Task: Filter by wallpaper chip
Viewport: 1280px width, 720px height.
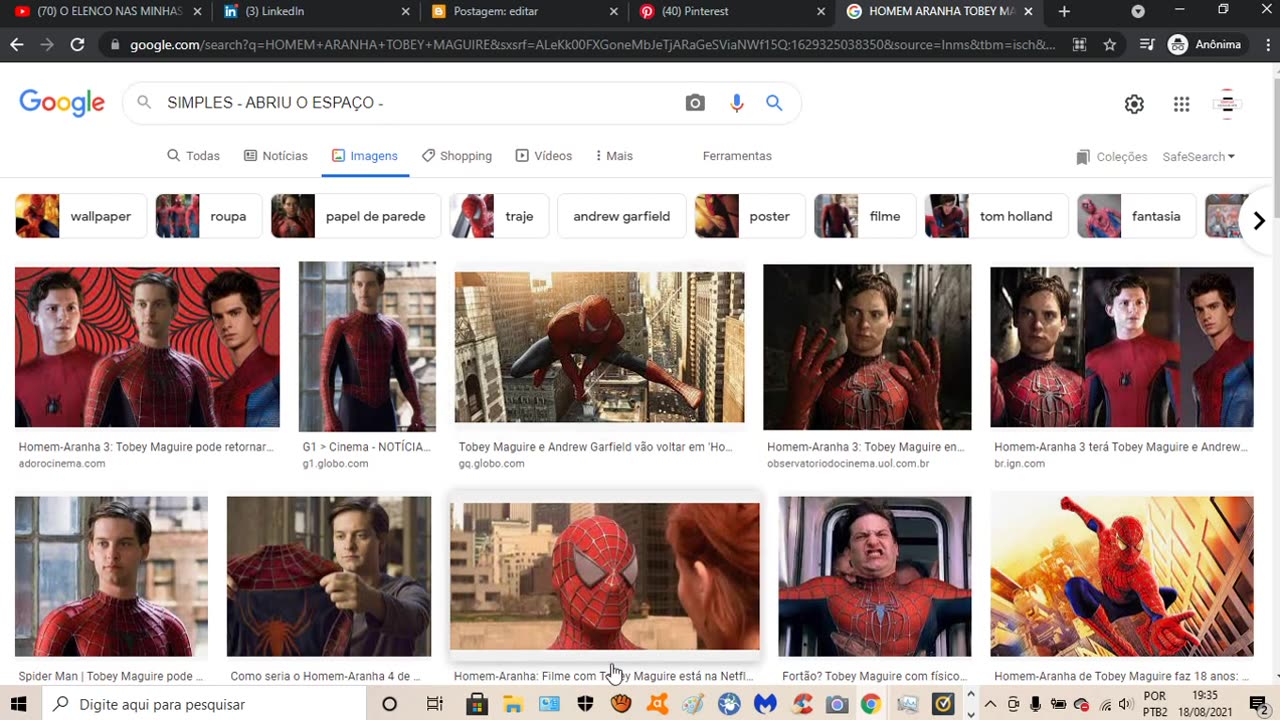Action: coord(81,216)
